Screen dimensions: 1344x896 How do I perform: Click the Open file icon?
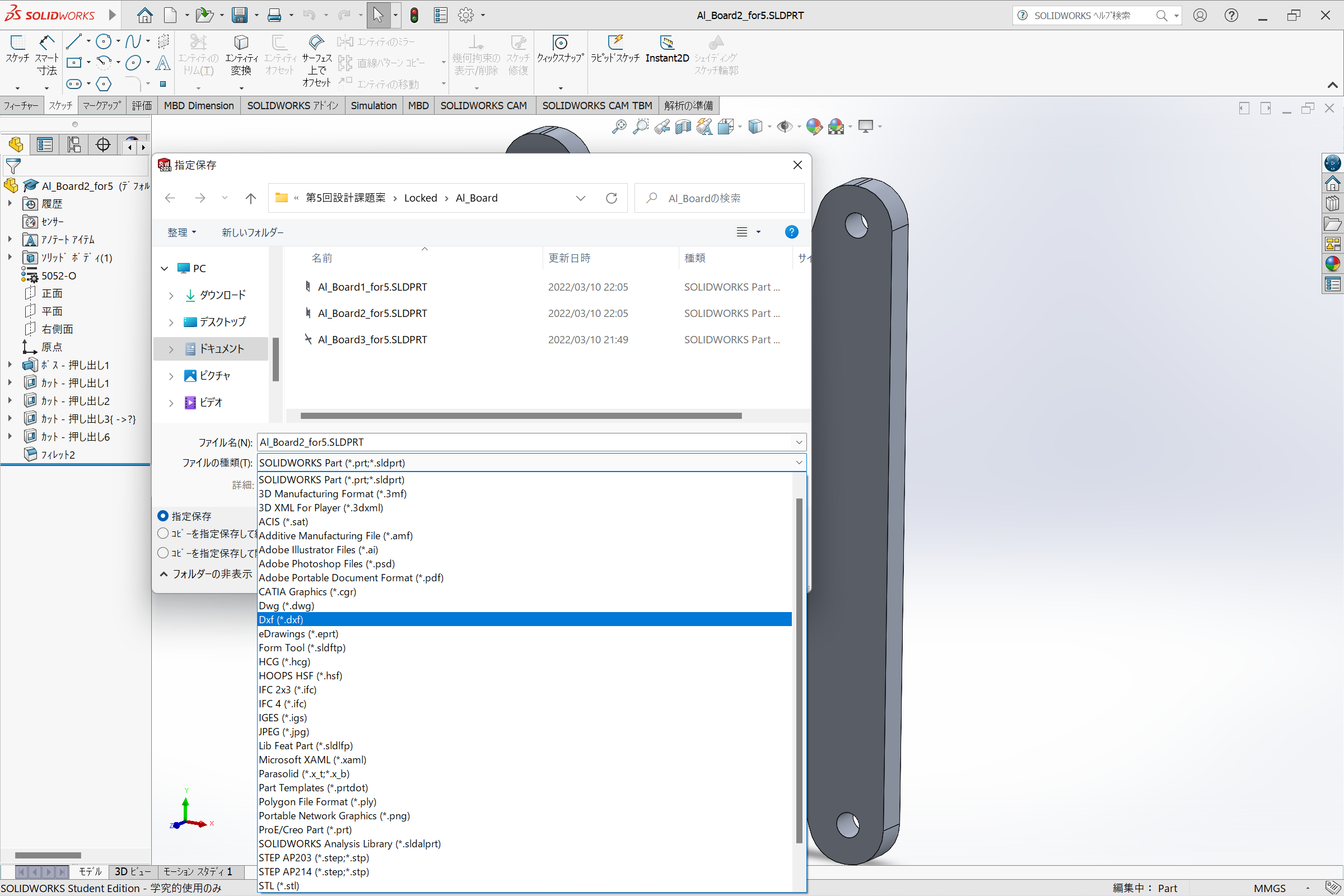coord(203,15)
